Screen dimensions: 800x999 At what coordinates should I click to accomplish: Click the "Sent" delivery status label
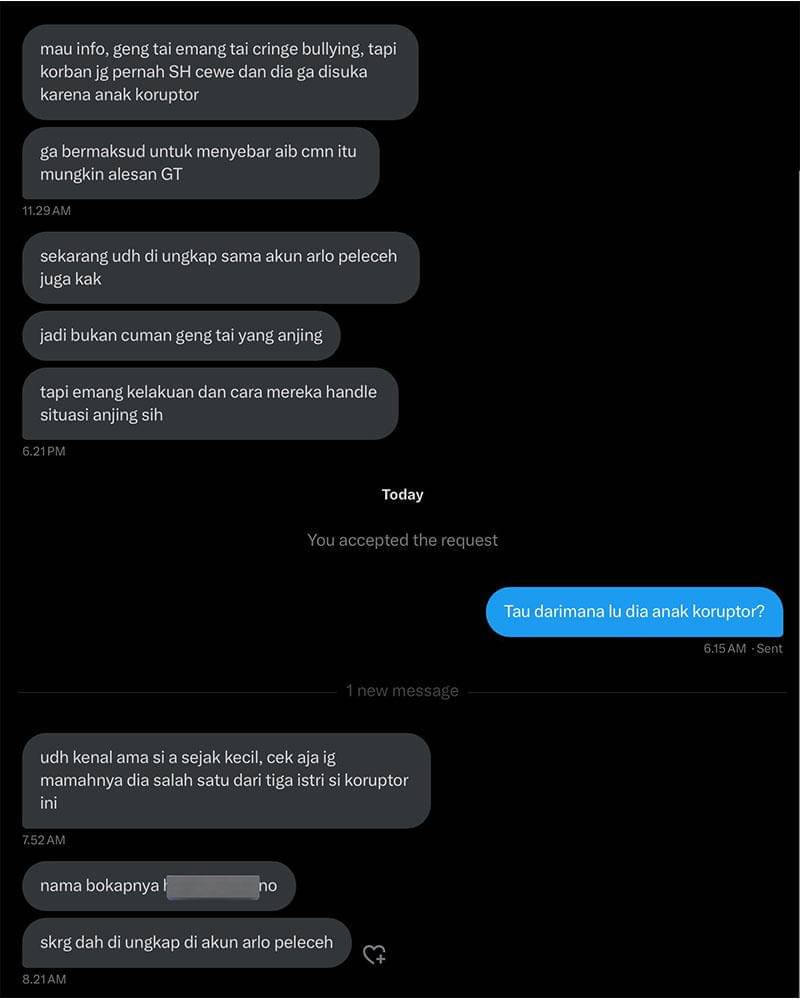769,649
